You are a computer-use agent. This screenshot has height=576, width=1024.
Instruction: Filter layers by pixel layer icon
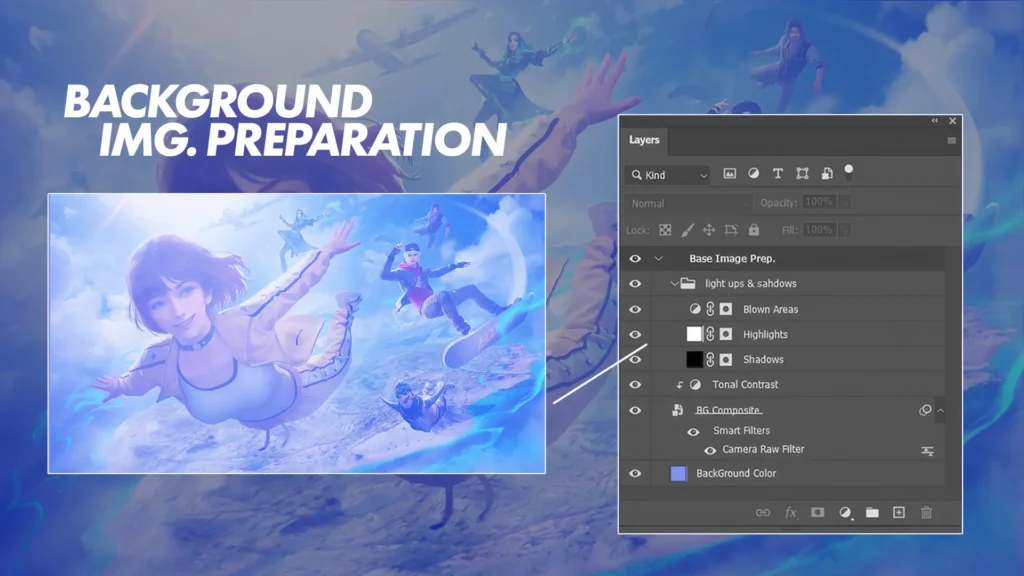[x=730, y=174]
